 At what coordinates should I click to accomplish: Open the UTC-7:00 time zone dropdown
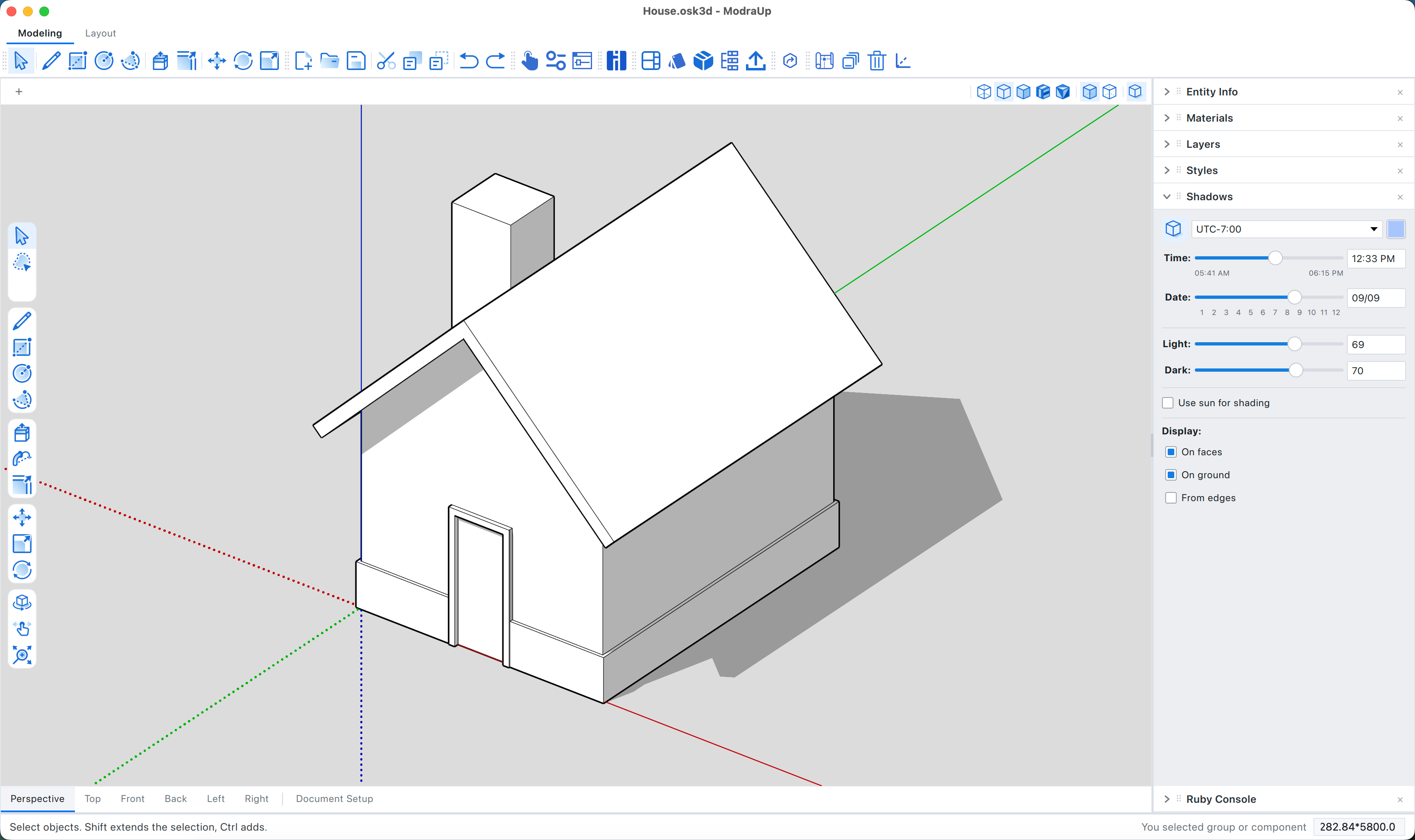click(x=1286, y=229)
